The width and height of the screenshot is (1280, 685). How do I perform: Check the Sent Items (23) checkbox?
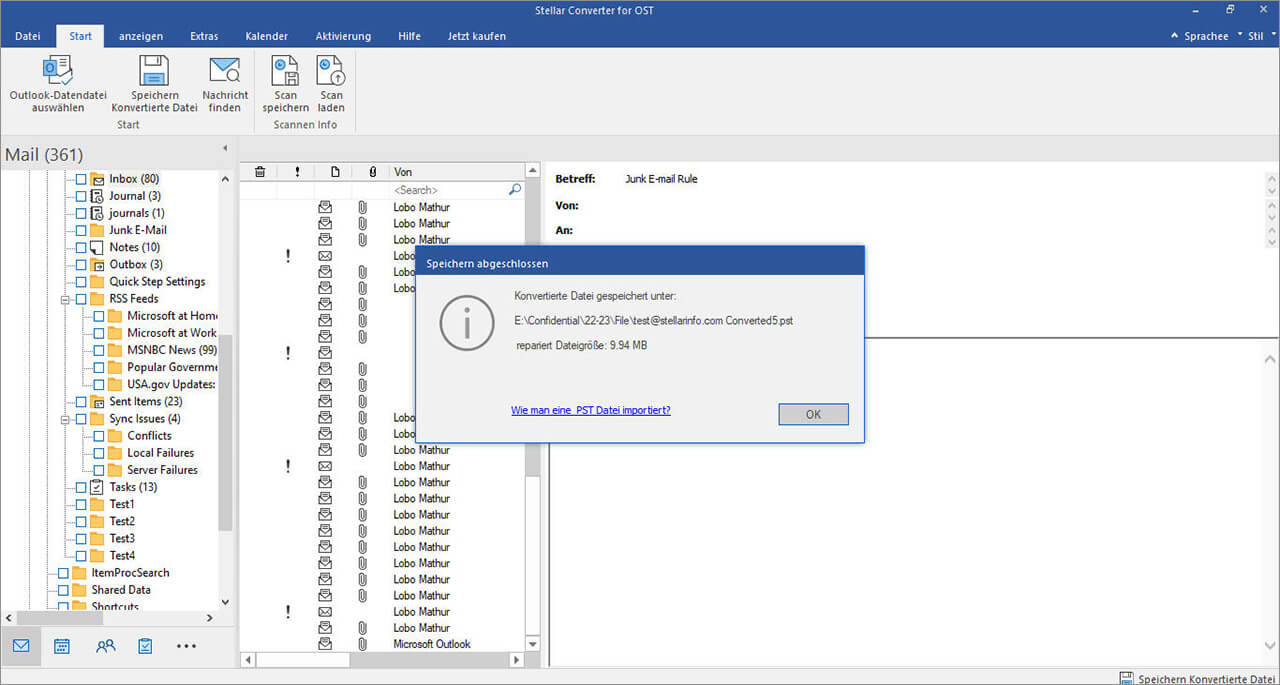81,401
